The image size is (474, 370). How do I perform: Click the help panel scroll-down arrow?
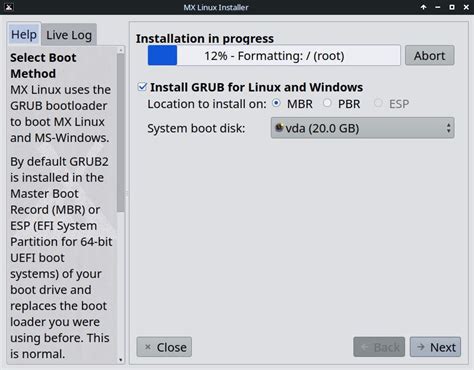click(121, 360)
